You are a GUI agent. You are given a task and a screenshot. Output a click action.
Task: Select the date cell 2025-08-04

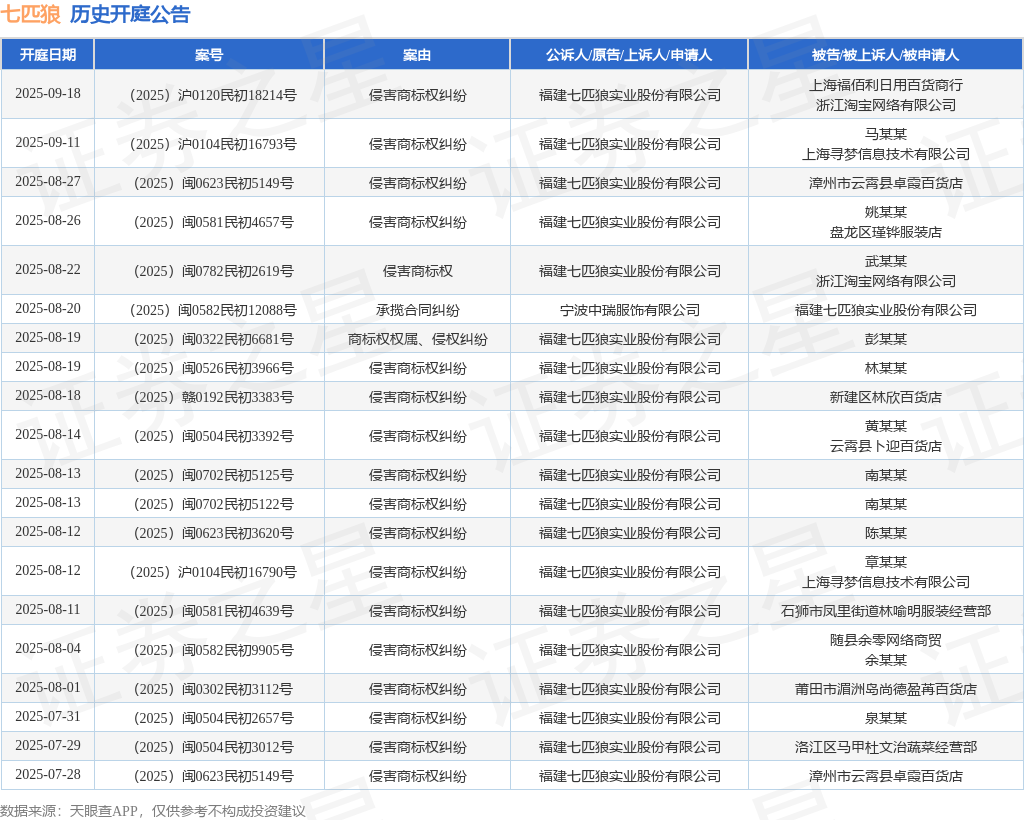click(48, 648)
